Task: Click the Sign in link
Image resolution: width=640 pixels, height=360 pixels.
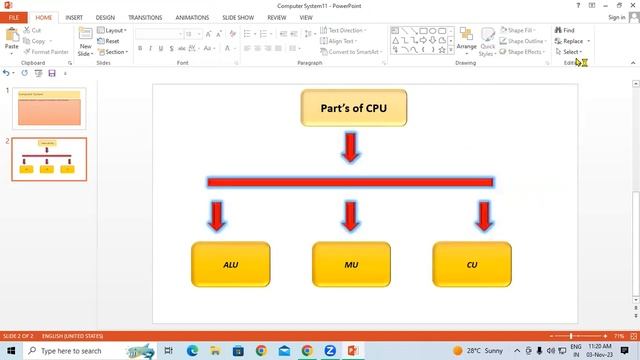Action: point(616,17)
